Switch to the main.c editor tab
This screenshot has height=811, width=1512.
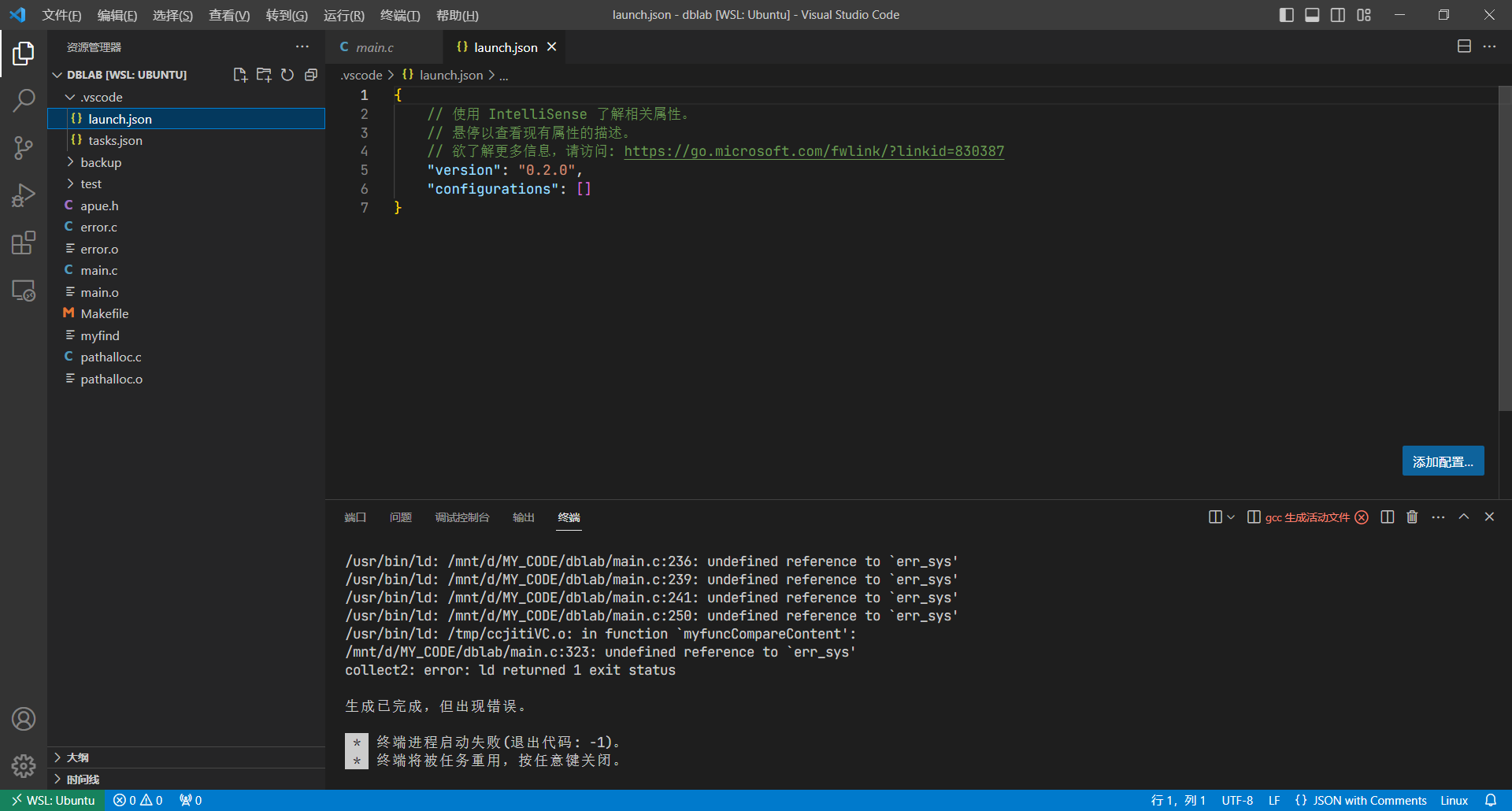click(384, 47)
